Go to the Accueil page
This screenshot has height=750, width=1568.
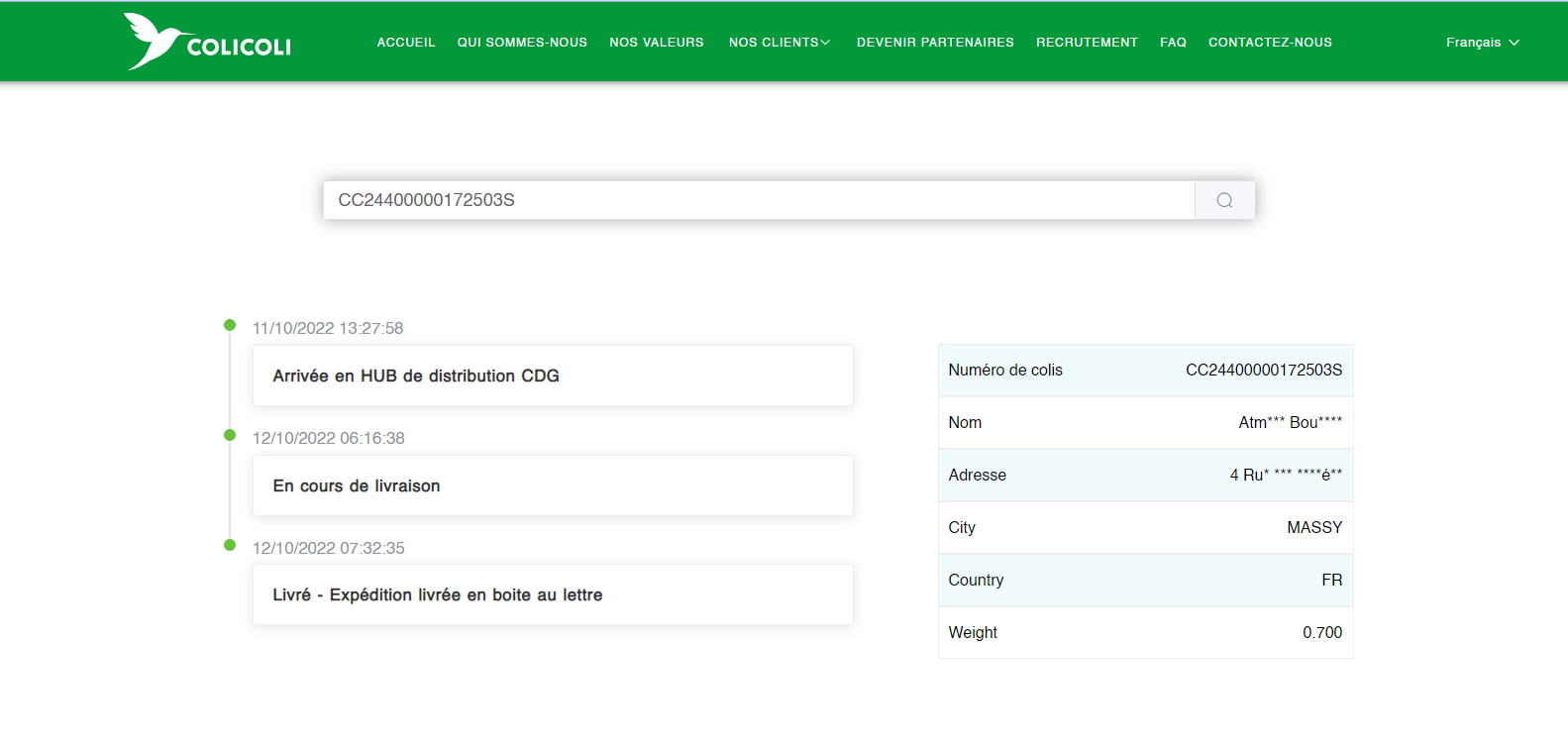coord(406,43)
